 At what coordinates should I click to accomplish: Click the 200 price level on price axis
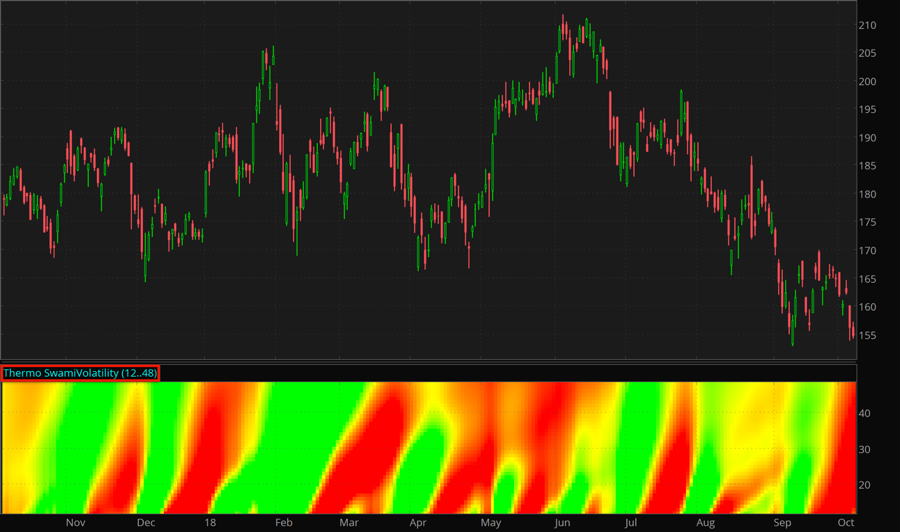coord(867,82)
